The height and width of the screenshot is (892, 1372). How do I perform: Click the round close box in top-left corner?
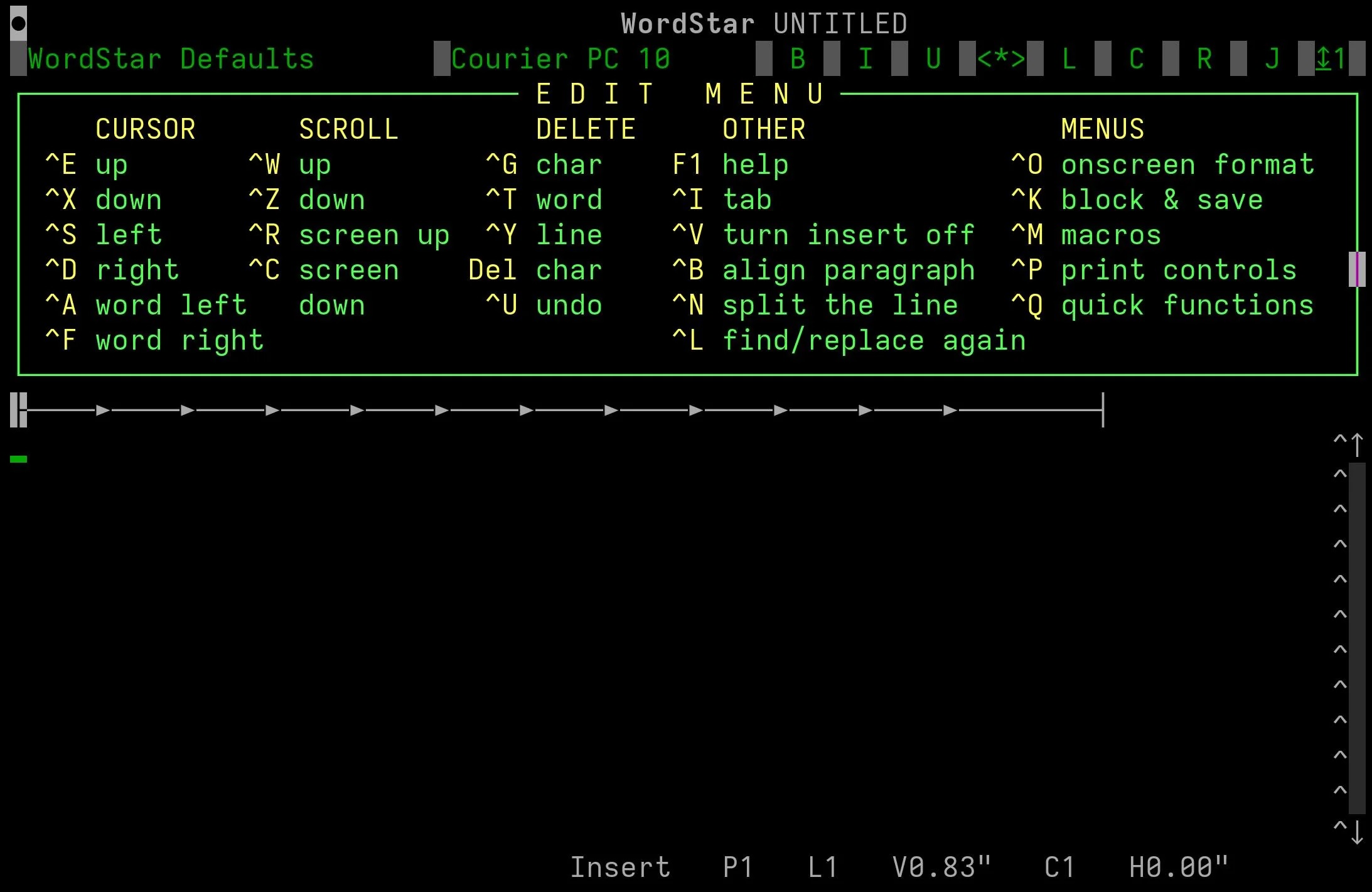click(18, 24)
